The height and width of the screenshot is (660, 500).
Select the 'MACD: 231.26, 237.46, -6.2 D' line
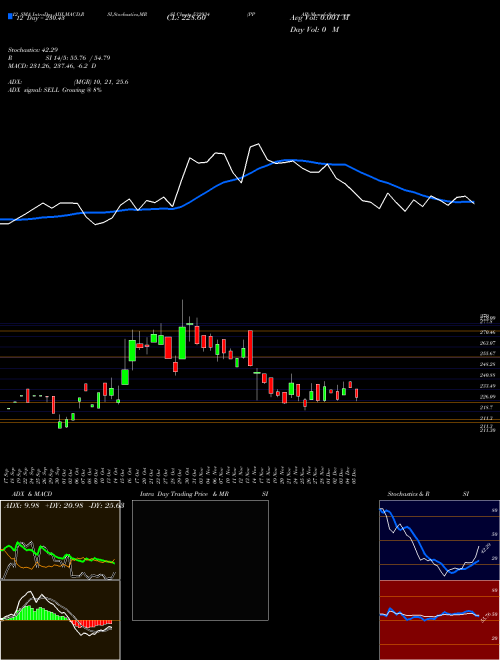click(x=53, y=66)
